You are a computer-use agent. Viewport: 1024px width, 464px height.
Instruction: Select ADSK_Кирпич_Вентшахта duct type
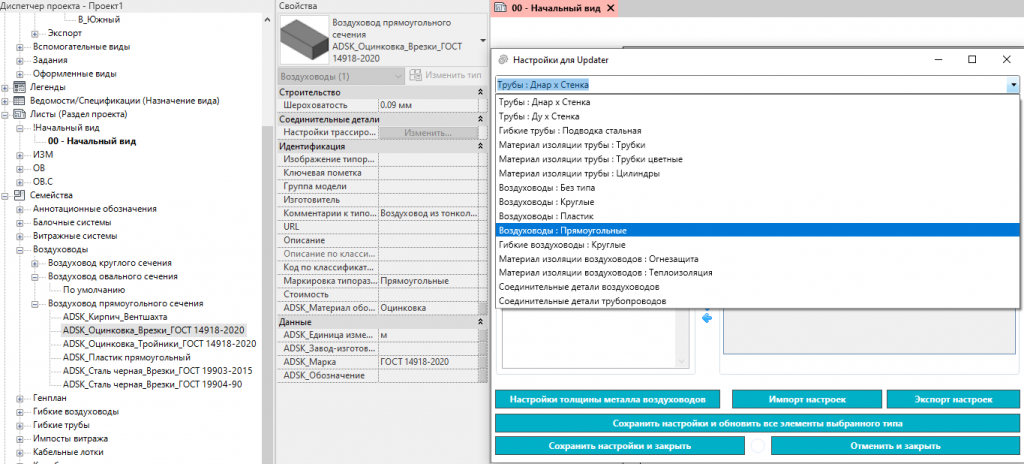(113, 317)
